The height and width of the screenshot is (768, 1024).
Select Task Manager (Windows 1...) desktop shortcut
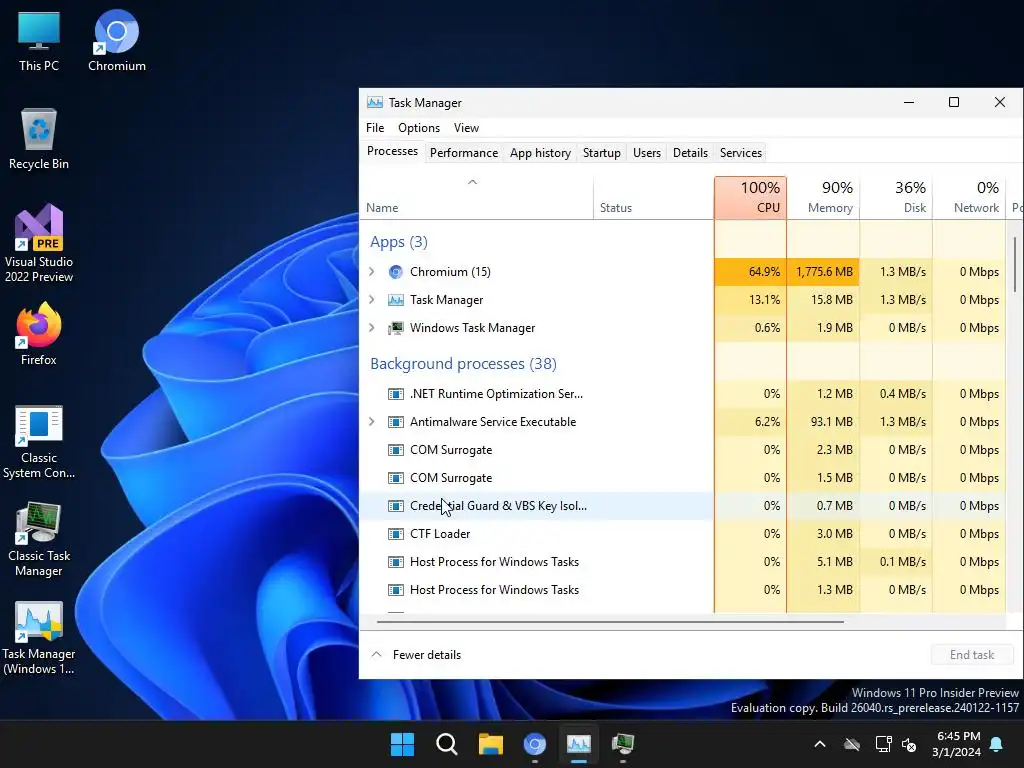39,638
